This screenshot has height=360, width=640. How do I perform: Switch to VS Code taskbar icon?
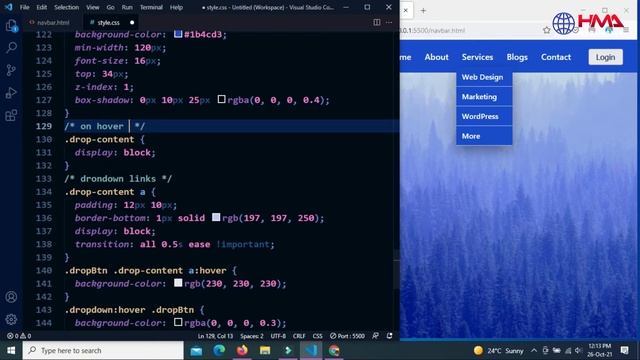click(x=311, y=351)
